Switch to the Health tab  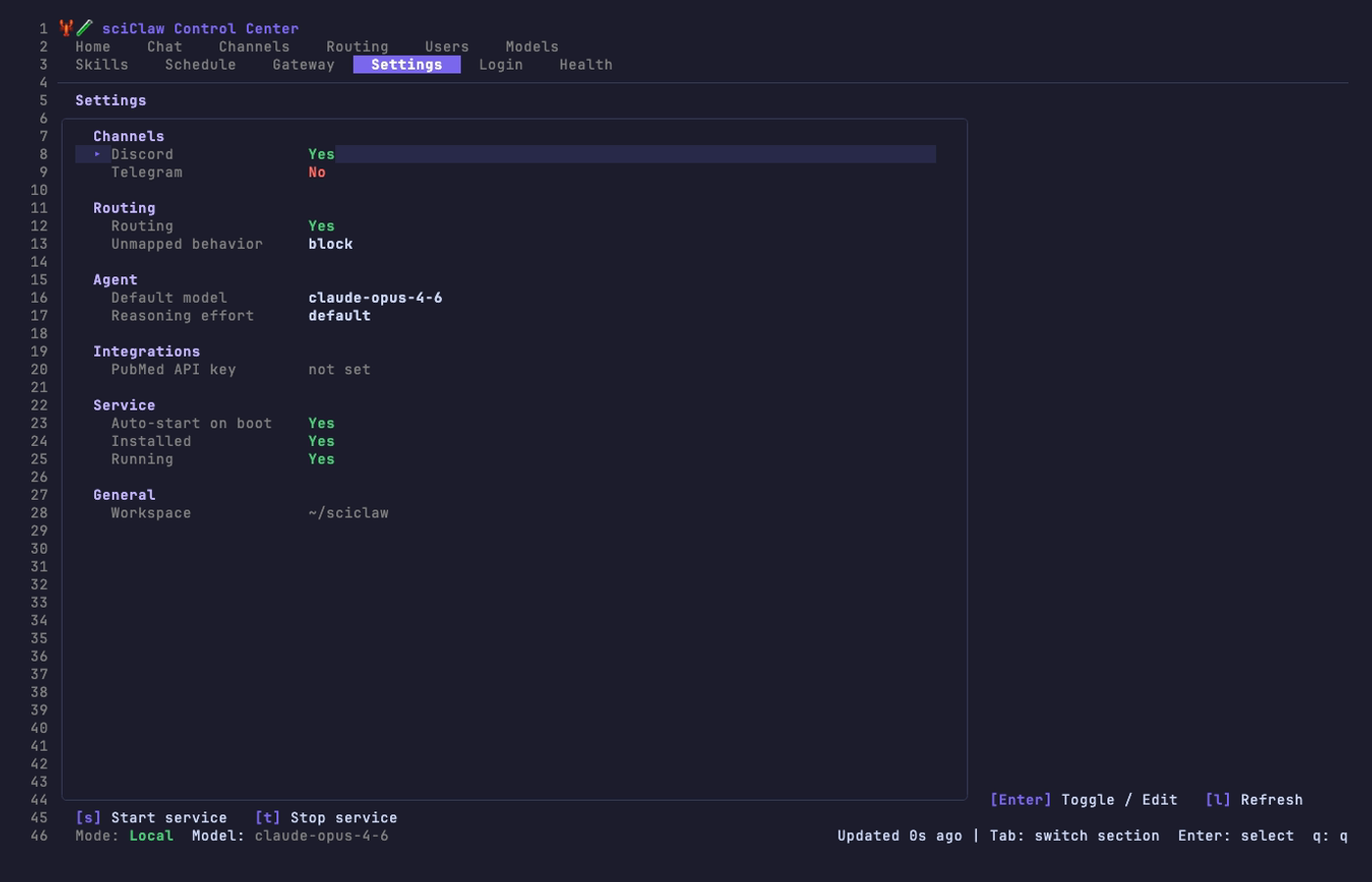(x=586, y=64)
